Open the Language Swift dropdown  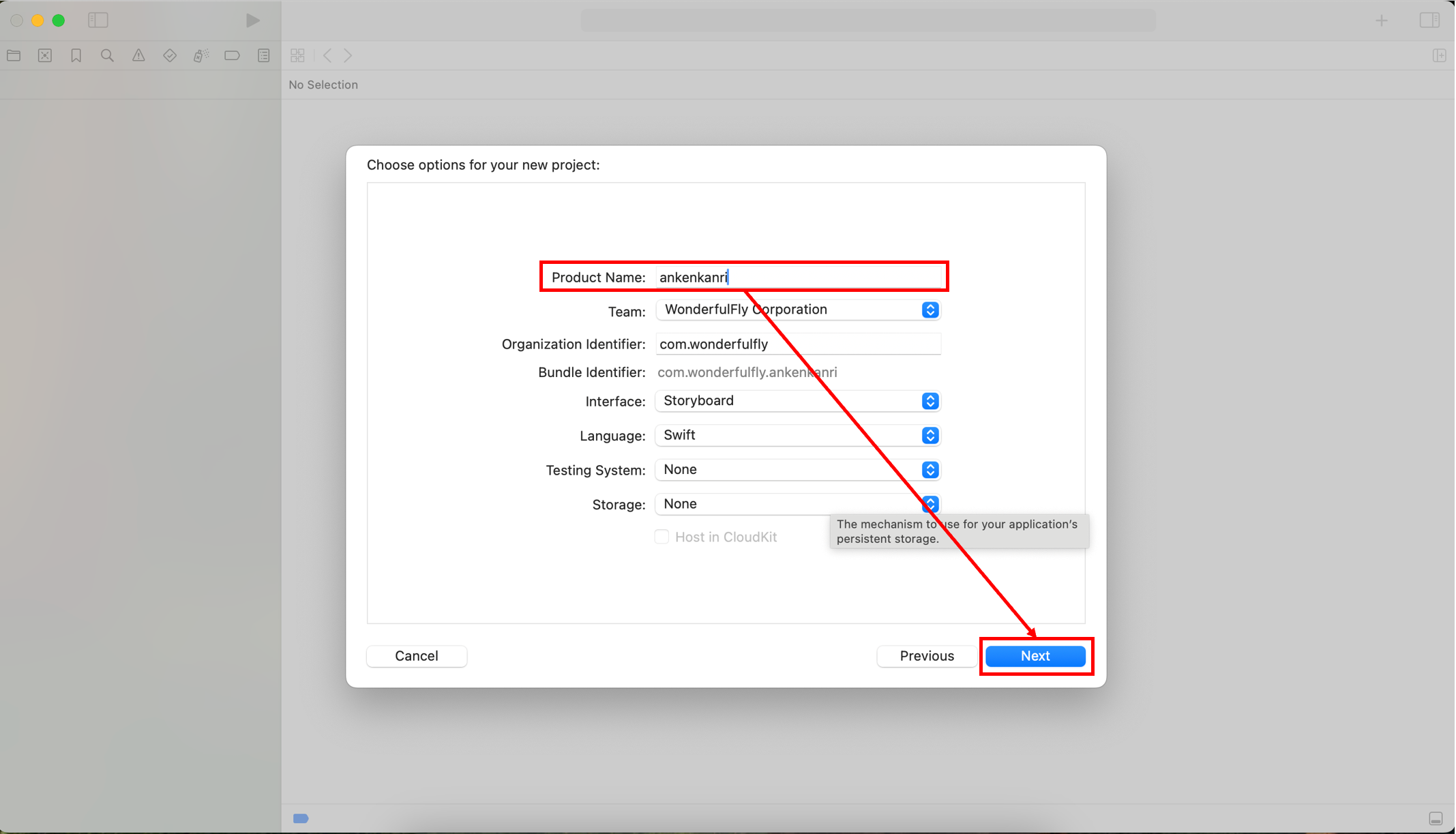798,435
